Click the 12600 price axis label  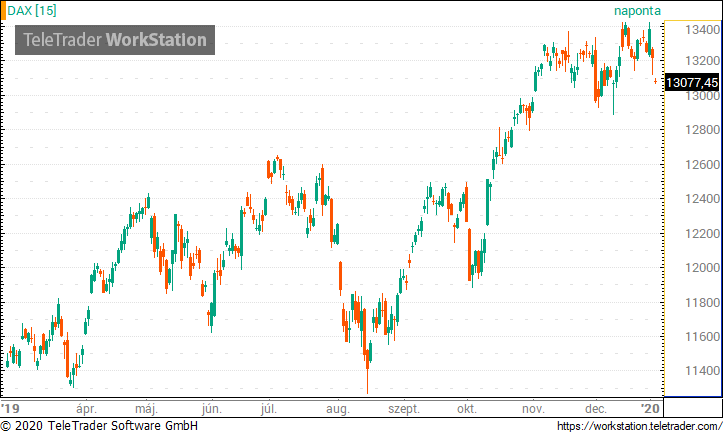[x=702, y=165]
